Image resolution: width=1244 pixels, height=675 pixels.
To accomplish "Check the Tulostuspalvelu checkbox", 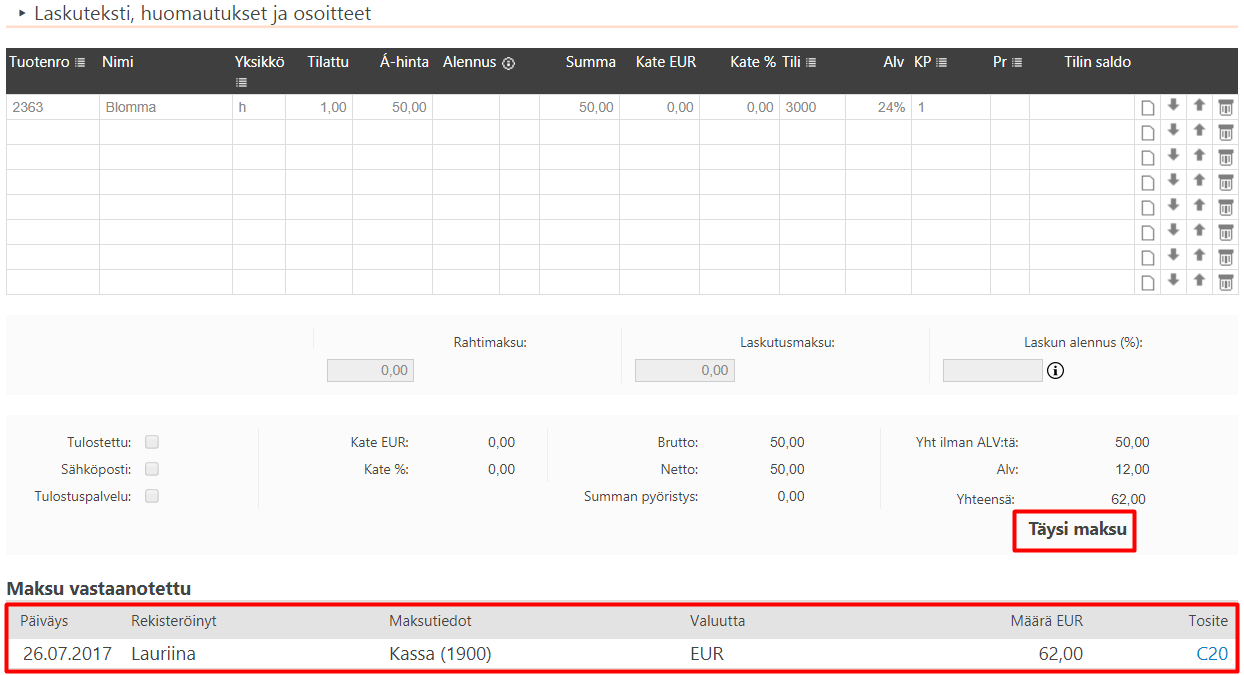I will (152, 496).
